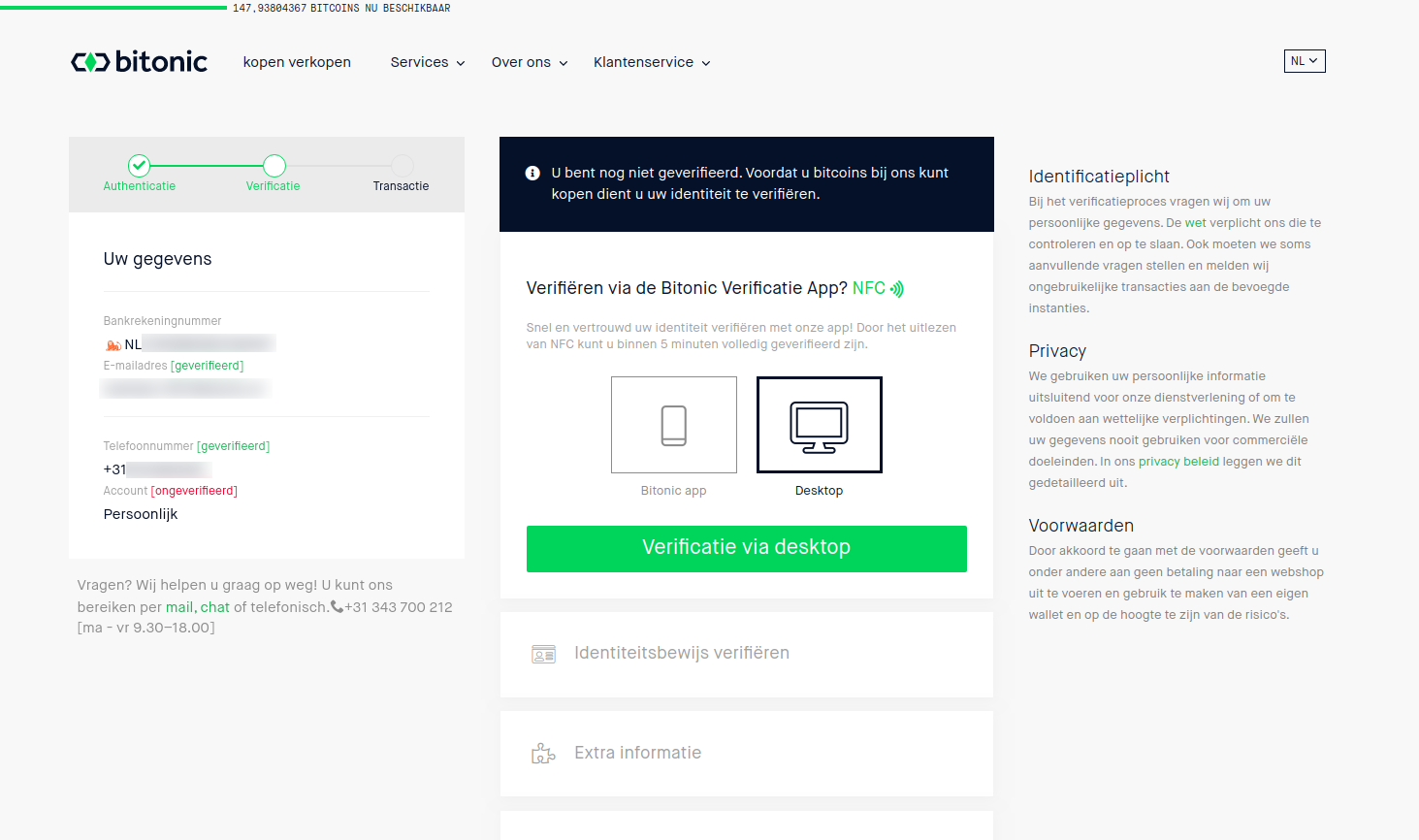Viewport: 1419px width, 840px height.
Task: Click the Transactie step label
Action: coord(401,186)
